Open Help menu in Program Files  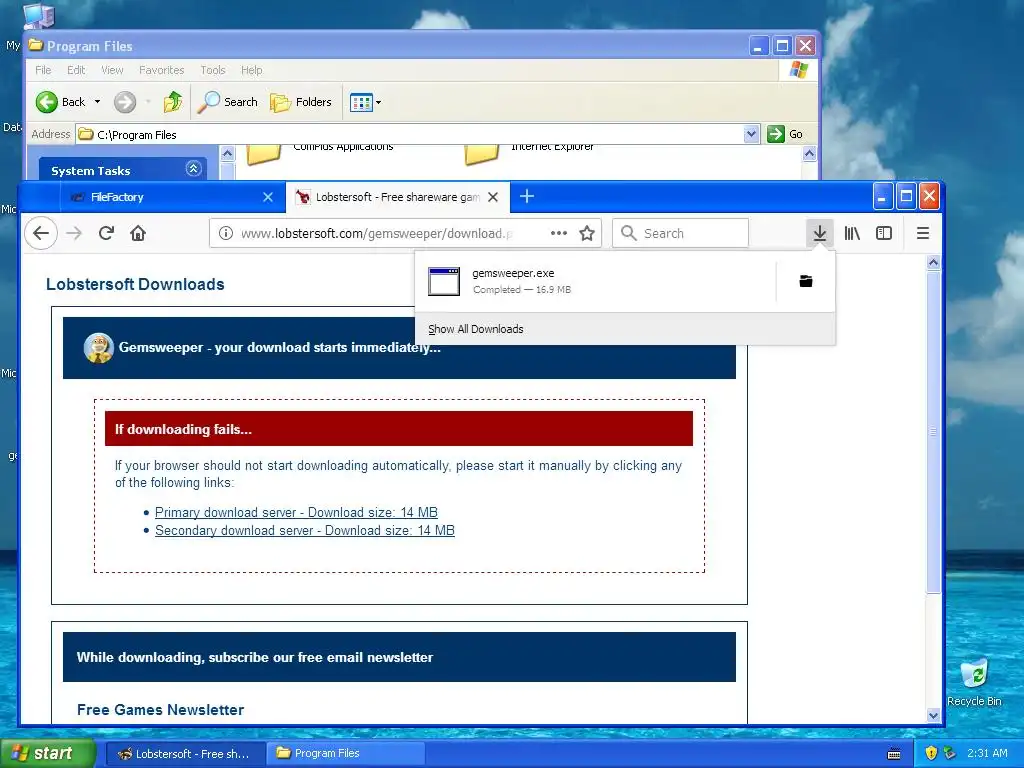tap(251, 70)
